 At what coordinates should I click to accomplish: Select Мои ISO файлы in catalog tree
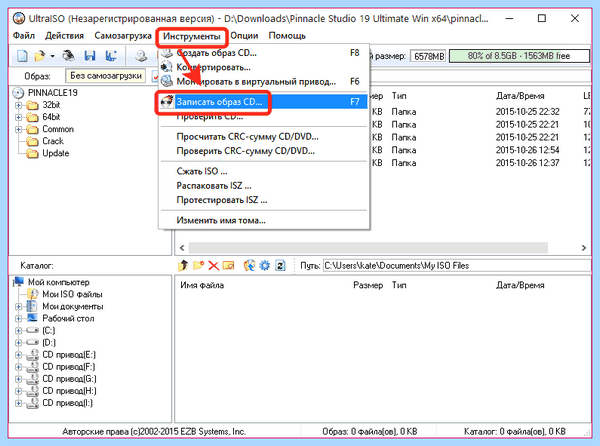(x=72, y=294)
